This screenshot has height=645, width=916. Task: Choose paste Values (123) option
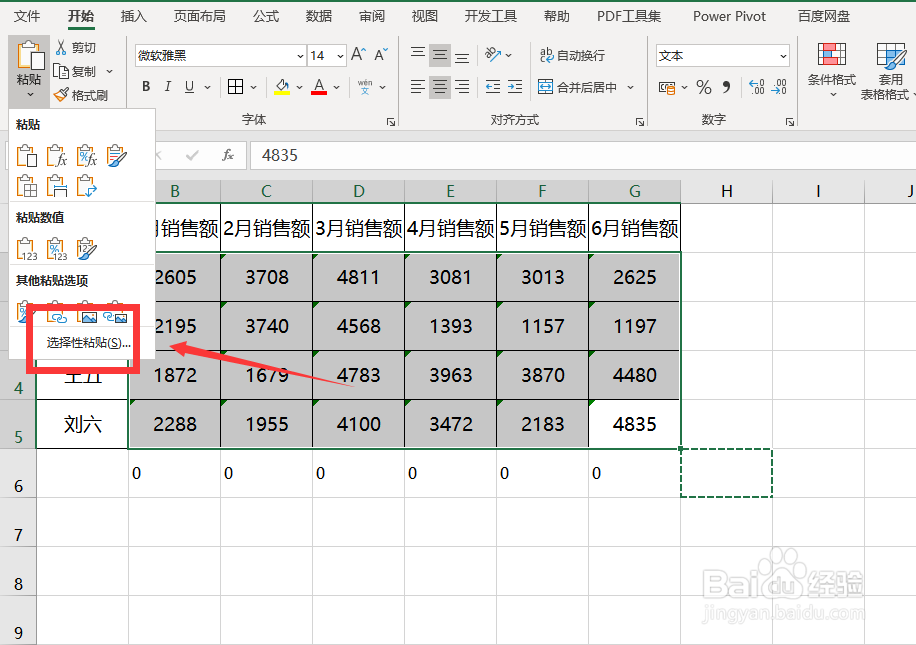point(27,249)
